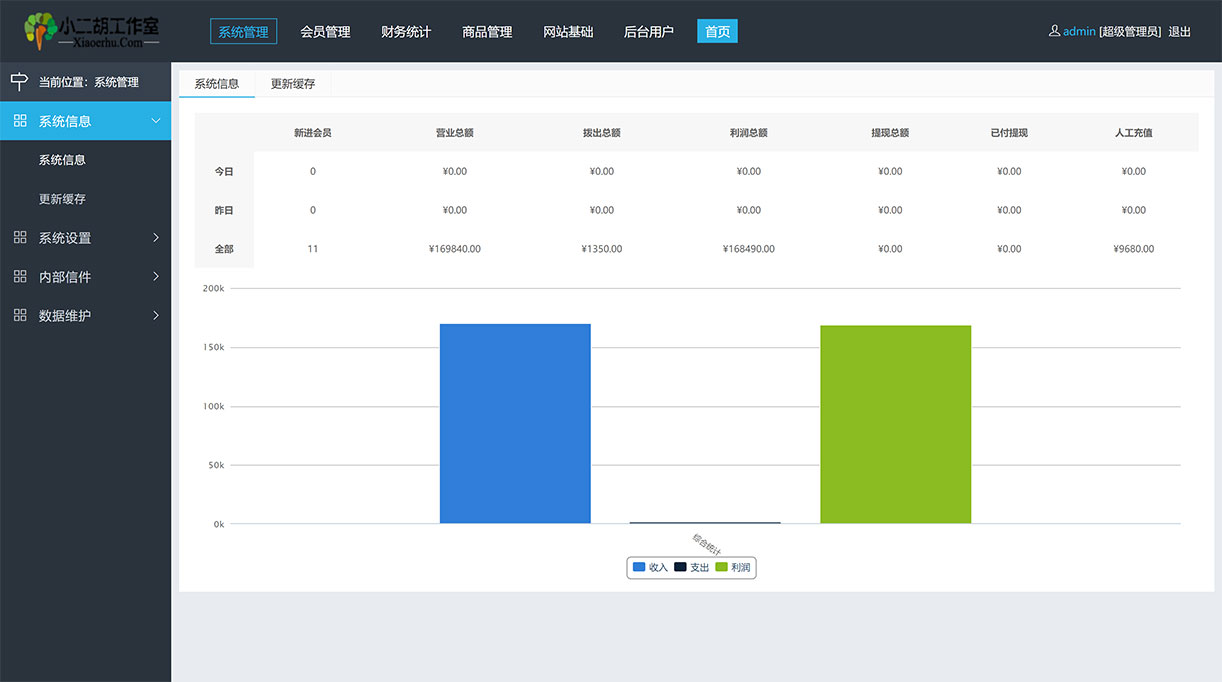This screenshot has height=682, width=1222.
Task: Toggle the 收入 series in chart legend
Action: pyautogui.click(x=650, y=567)
